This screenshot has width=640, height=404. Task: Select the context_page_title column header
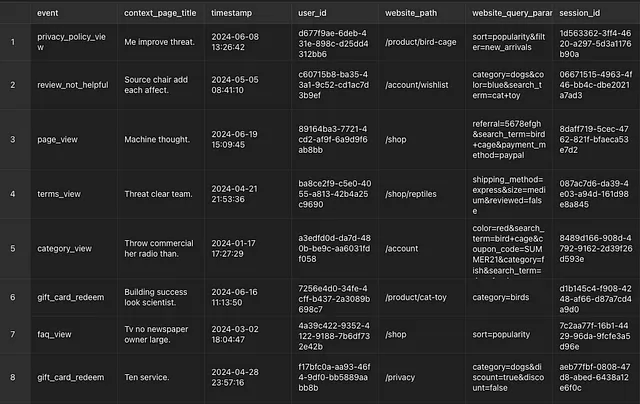(x=161, y=13)
